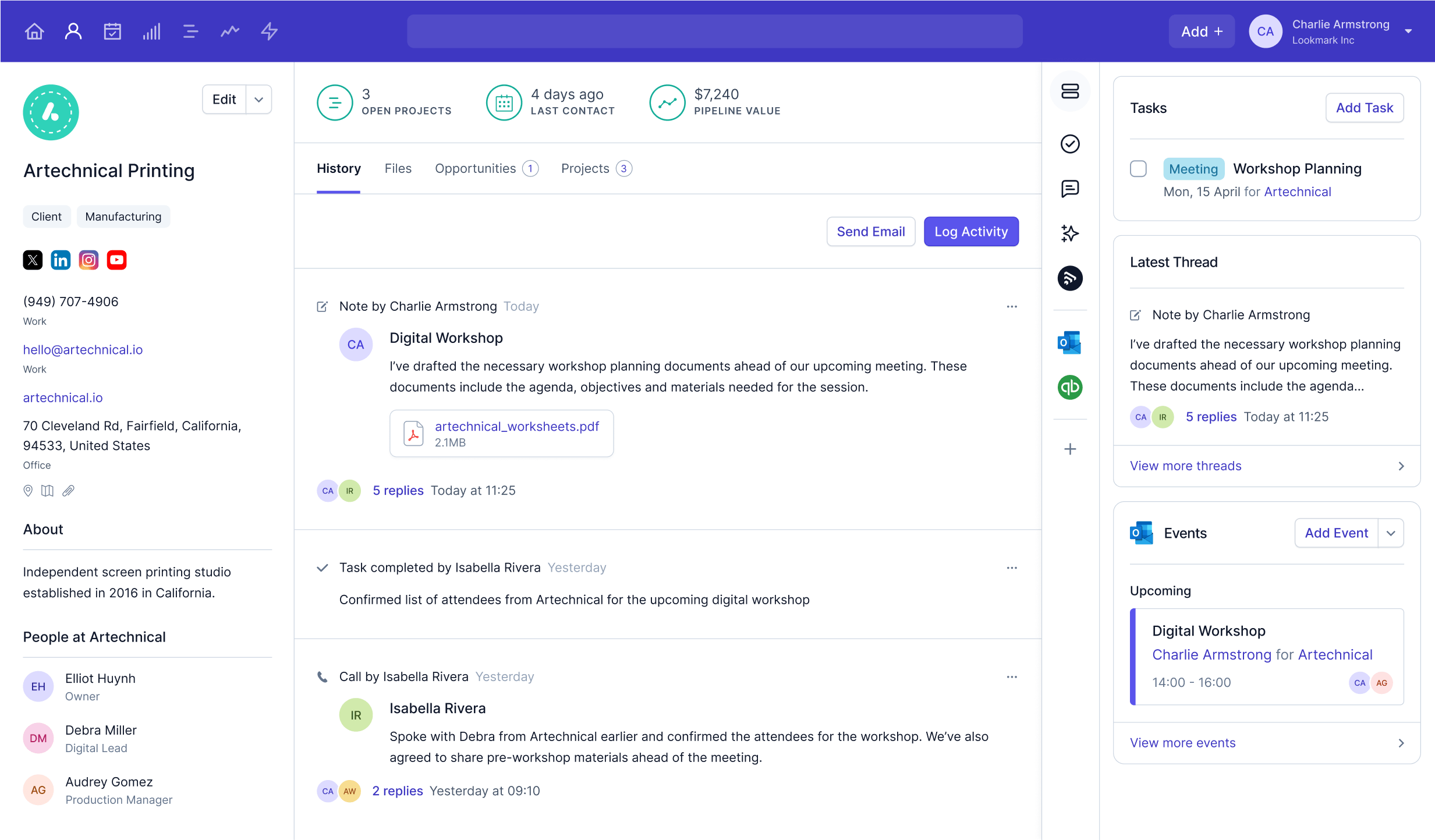Viewport: 1435px width, 840px height.
Task: Expand the Edit button dropdown arrow
Action: 258,97
